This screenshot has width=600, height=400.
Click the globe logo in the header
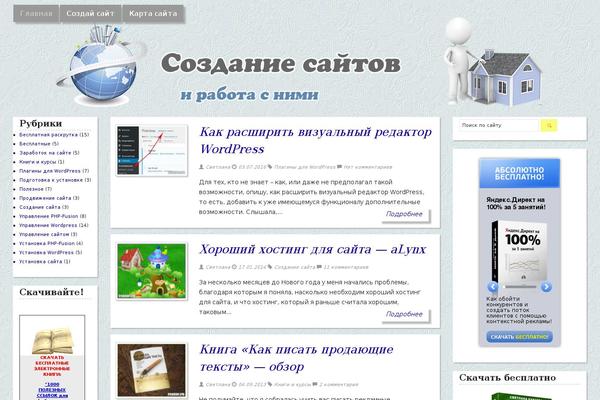[102, 65]
